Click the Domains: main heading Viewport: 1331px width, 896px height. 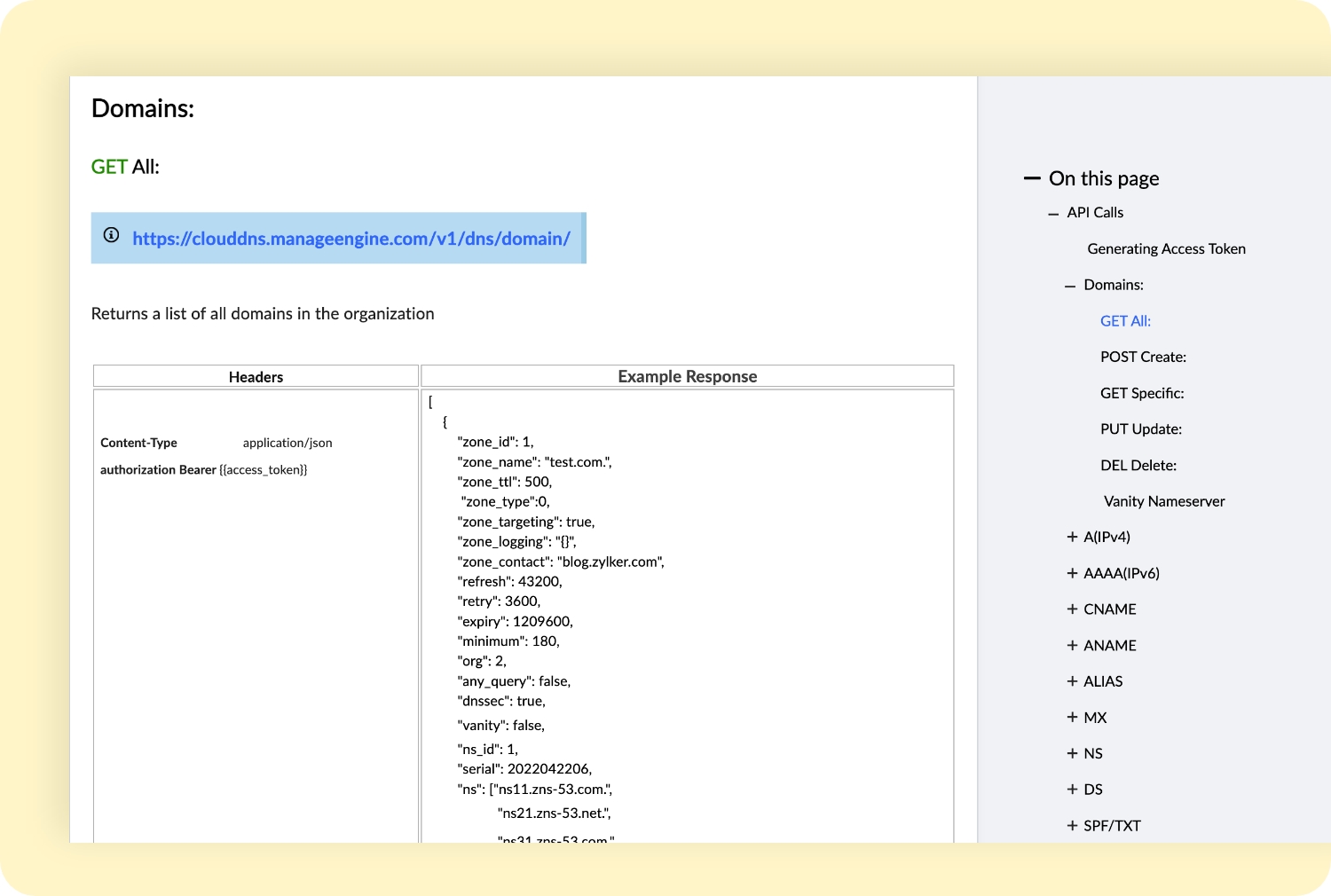pos(143,108)
